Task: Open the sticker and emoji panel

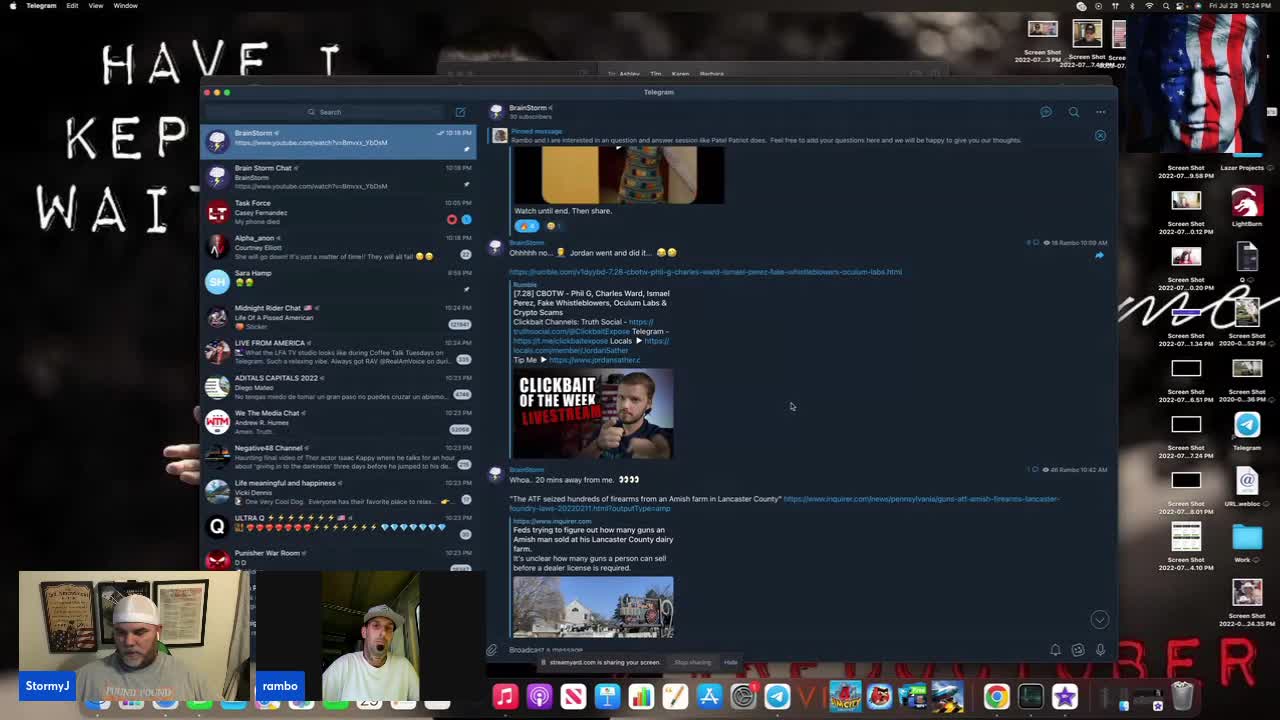Action: pos(1078,650)
